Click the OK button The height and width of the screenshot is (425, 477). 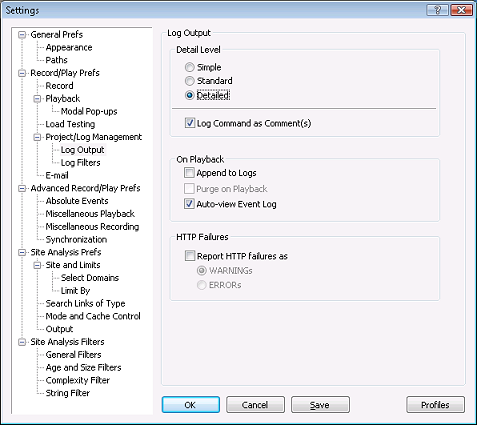(191, 405)
